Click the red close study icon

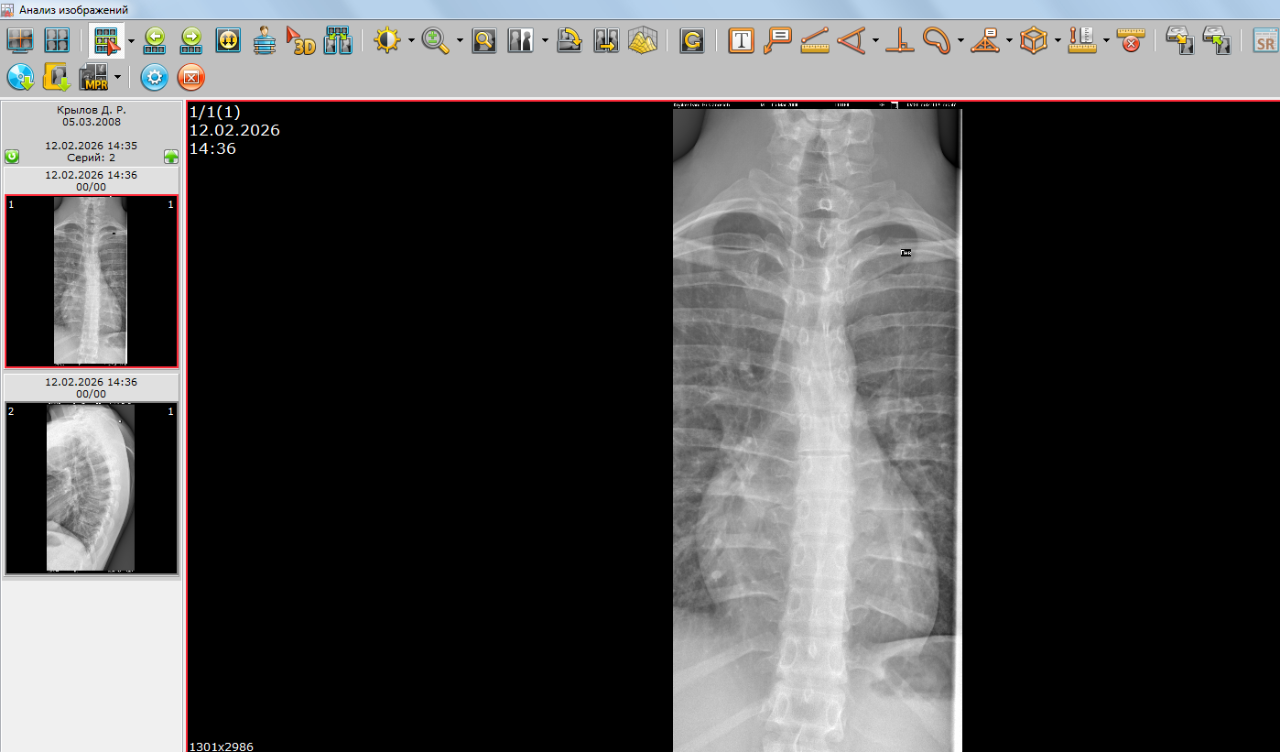[x=190, y=77]
